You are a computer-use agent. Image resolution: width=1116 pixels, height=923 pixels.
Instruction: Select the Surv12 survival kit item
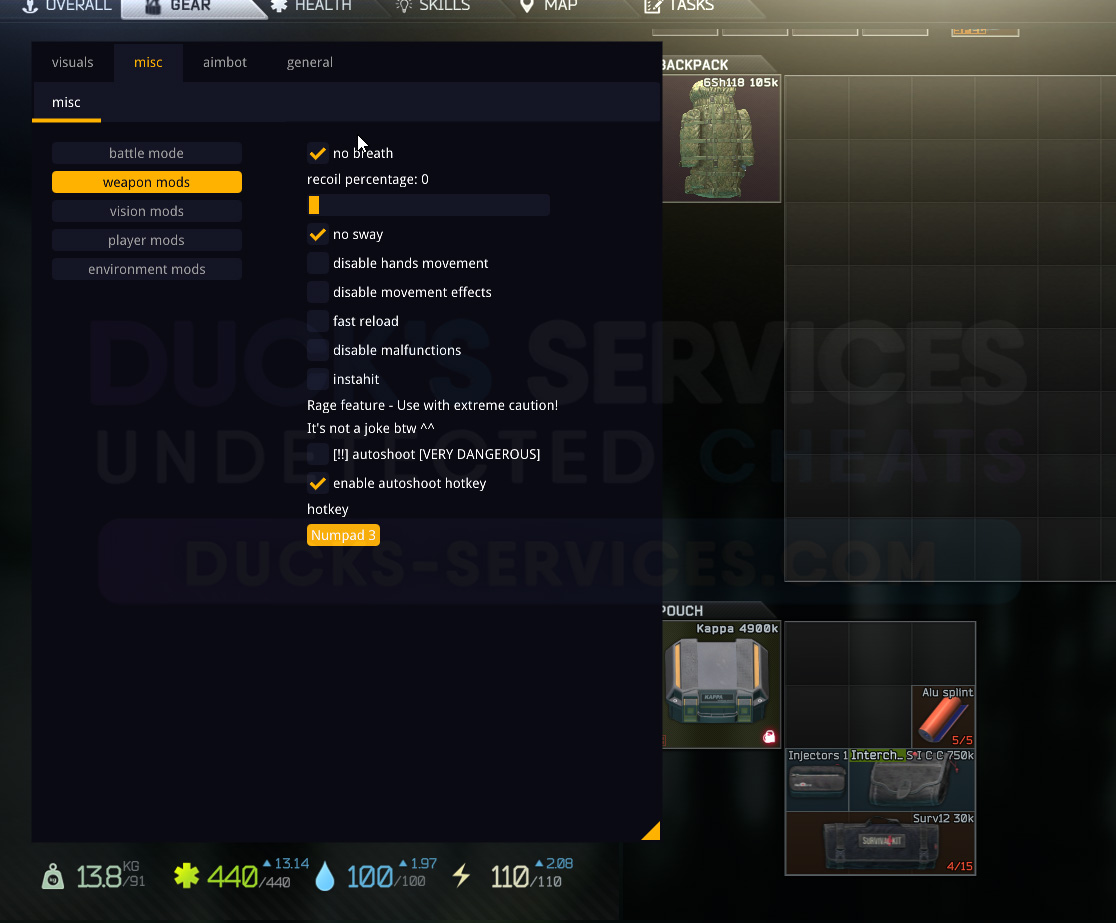[880, 843]
